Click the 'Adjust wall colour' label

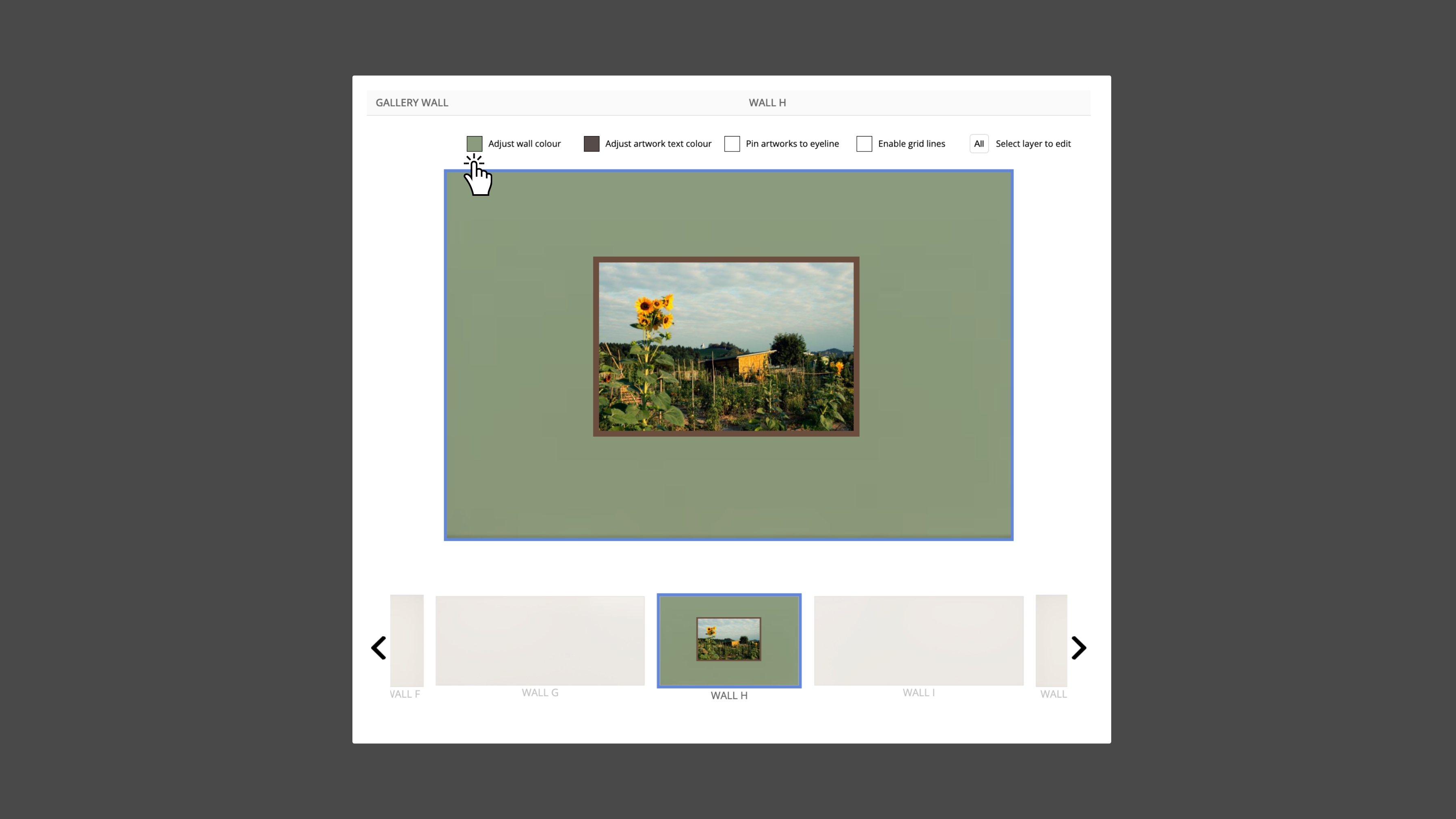pos(524,144)
